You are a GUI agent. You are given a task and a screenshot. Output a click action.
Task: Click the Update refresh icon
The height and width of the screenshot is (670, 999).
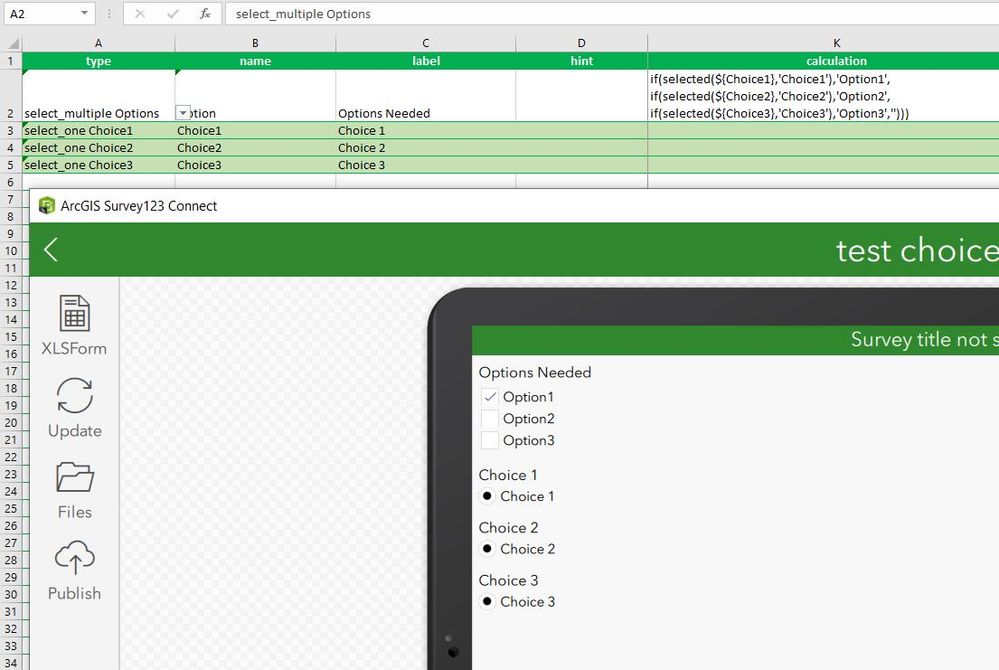click(x=75, y=396)
